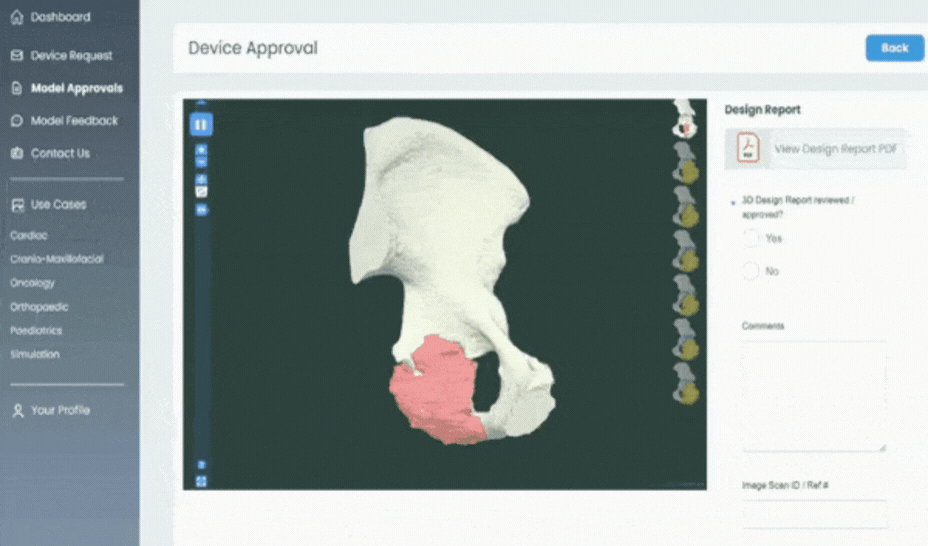
Task: Click the pink highlighted region of pelvis model
Action: point(436,390)
